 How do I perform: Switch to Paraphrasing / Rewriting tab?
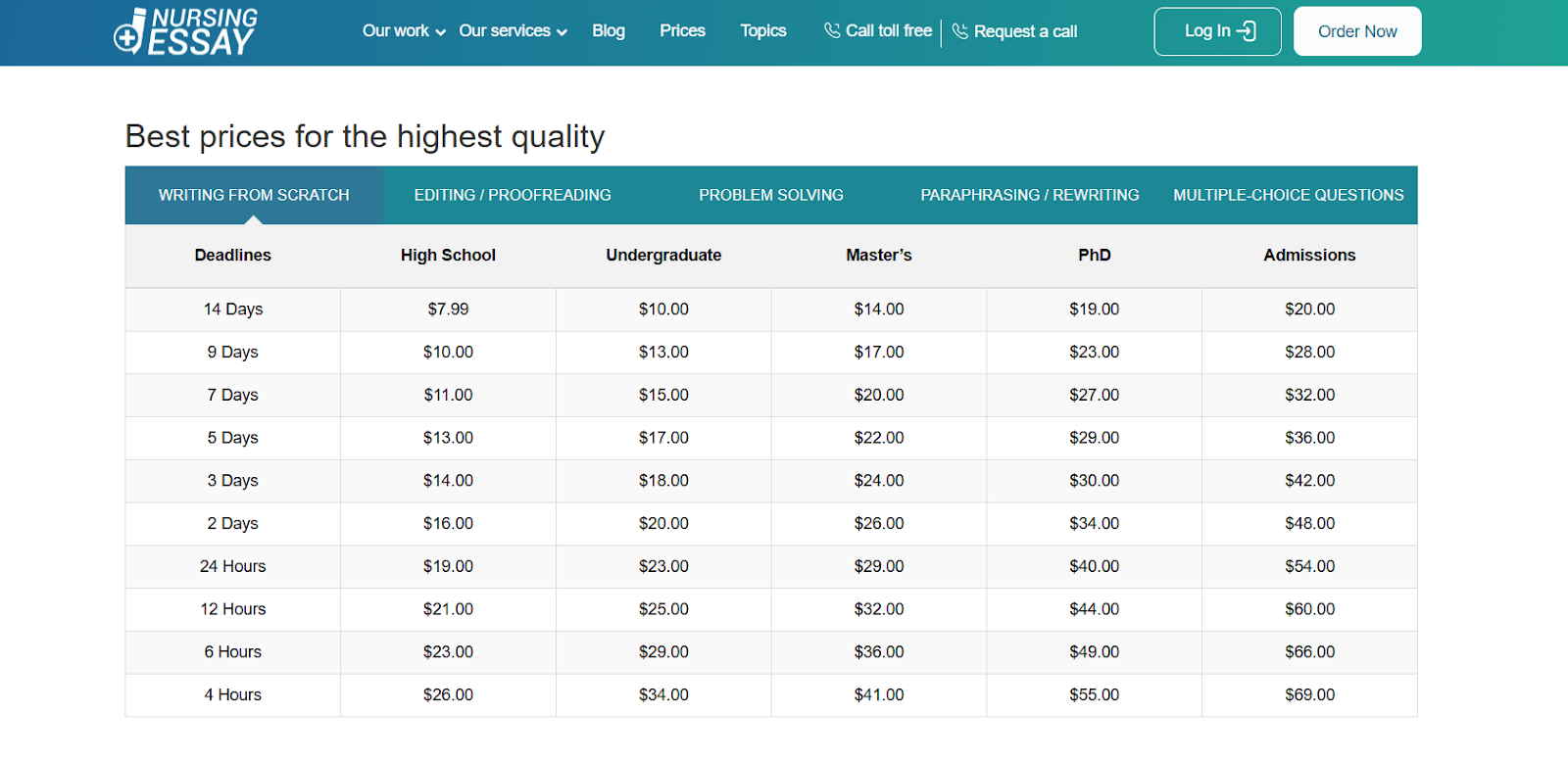(1030, 195)
